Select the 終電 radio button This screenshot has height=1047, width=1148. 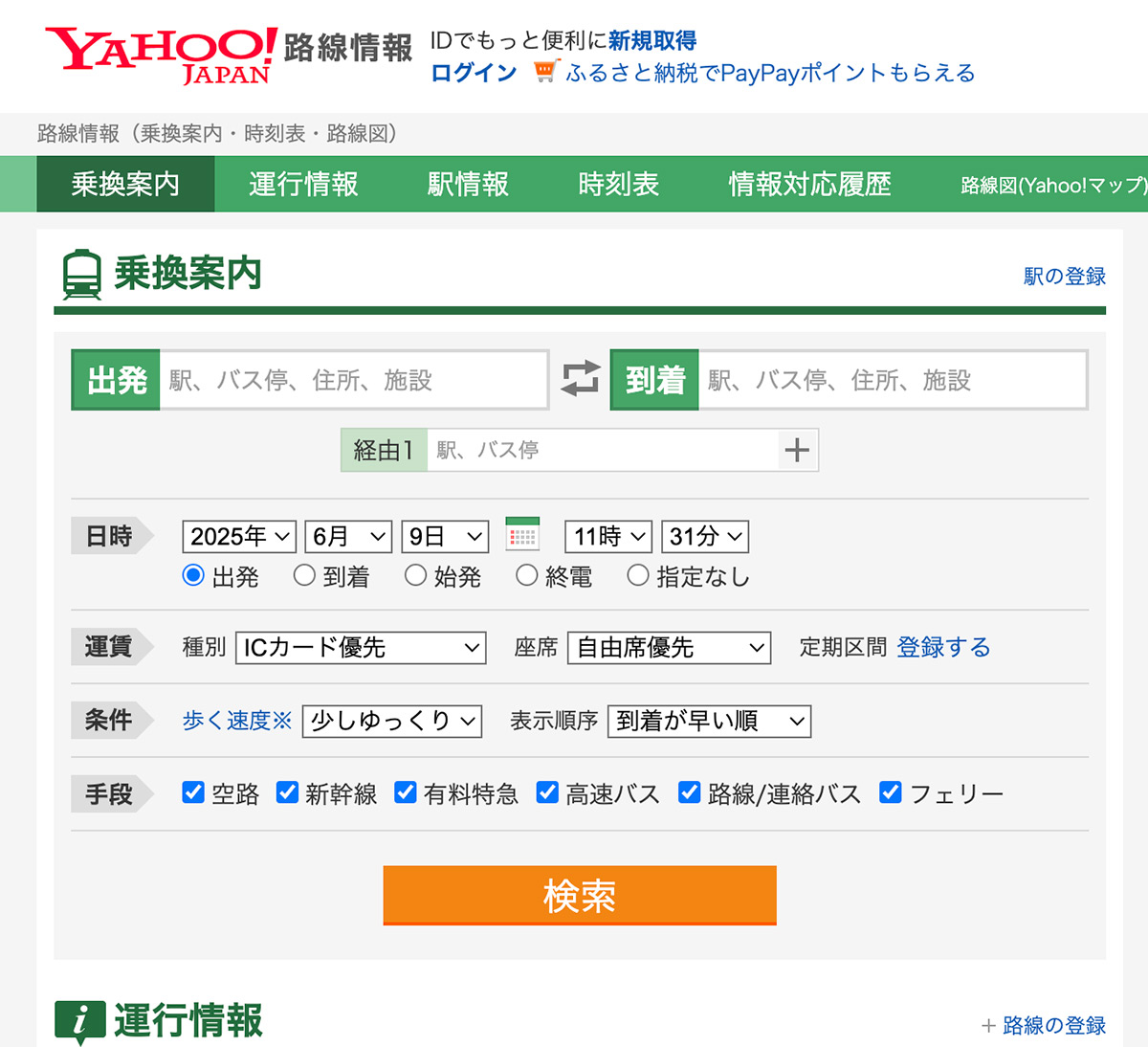click(527, 575)
